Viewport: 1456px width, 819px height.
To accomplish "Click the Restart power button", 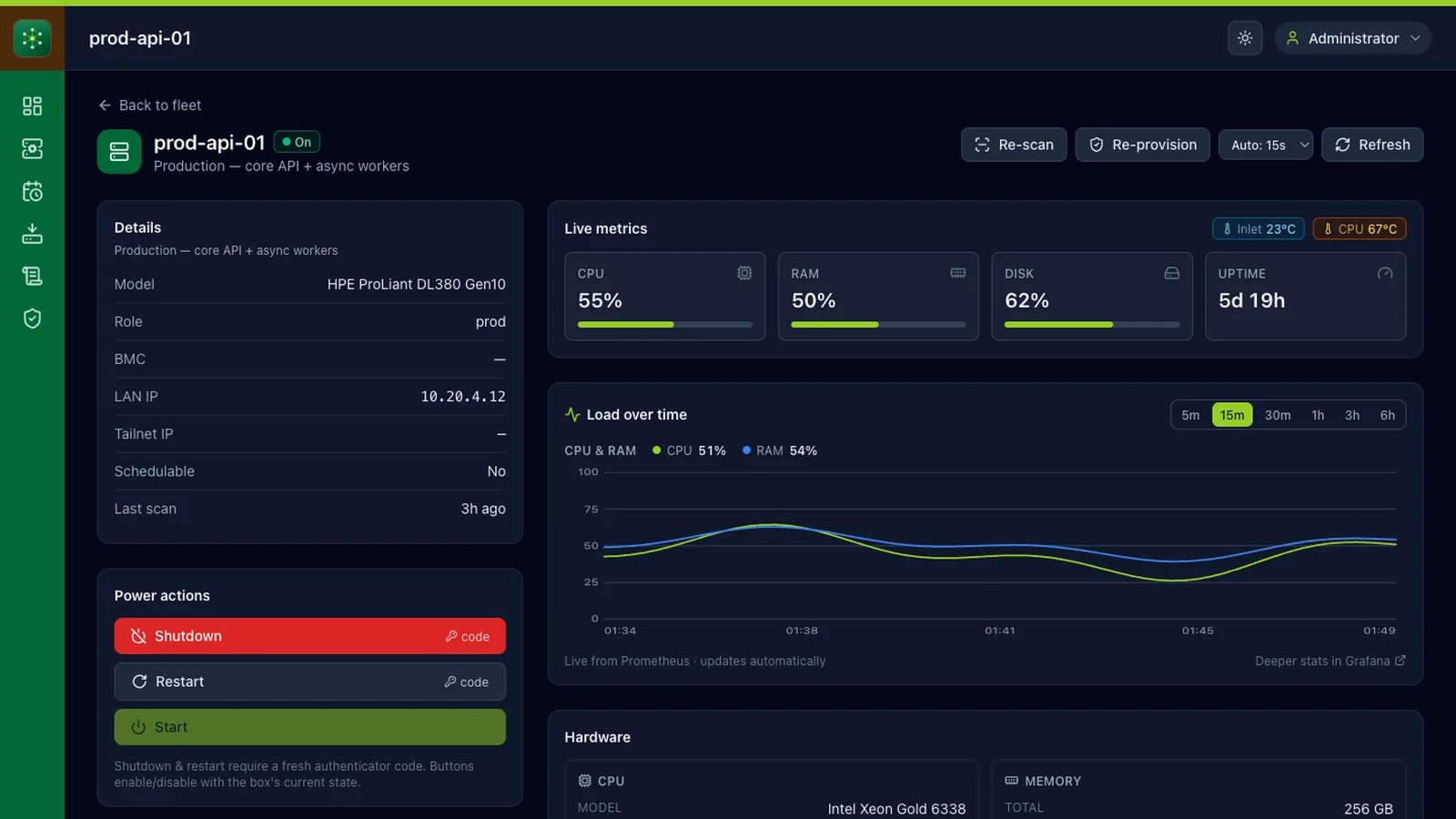I will [x=310, y=682].
